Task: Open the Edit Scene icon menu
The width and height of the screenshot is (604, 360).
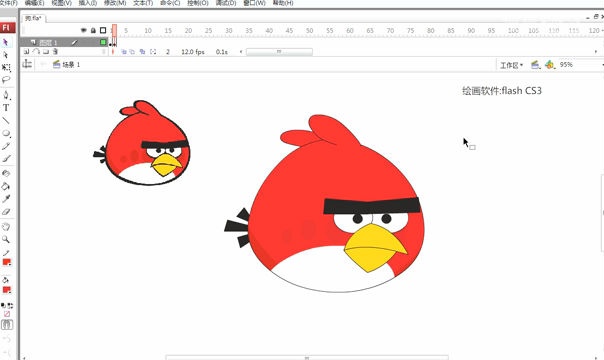Action: [x=535, y=65]
